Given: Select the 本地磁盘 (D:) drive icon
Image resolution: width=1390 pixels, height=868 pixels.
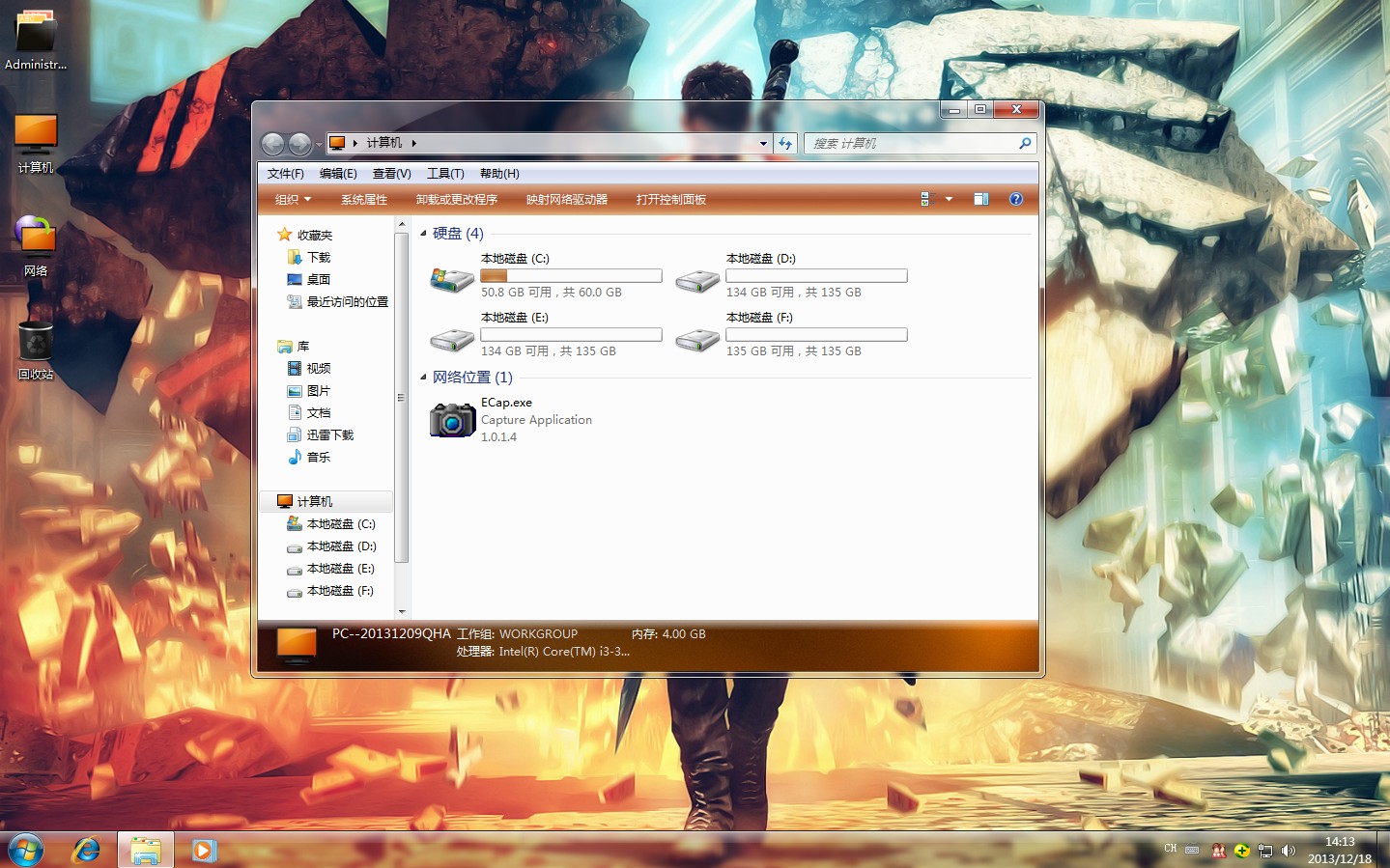Looking at the screenshot, I should pos(697,281).
